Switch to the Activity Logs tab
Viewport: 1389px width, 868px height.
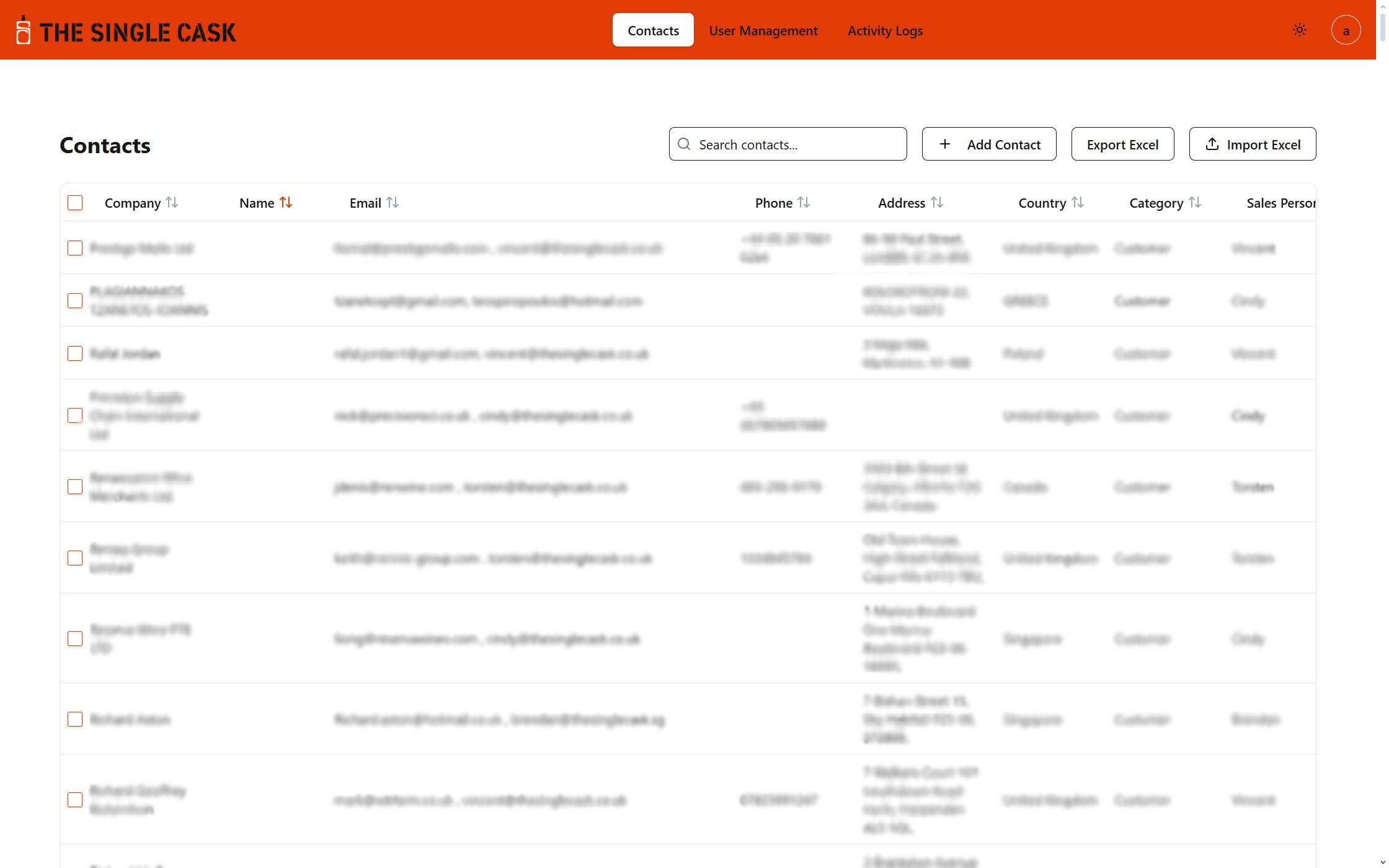tap(885, 30)
